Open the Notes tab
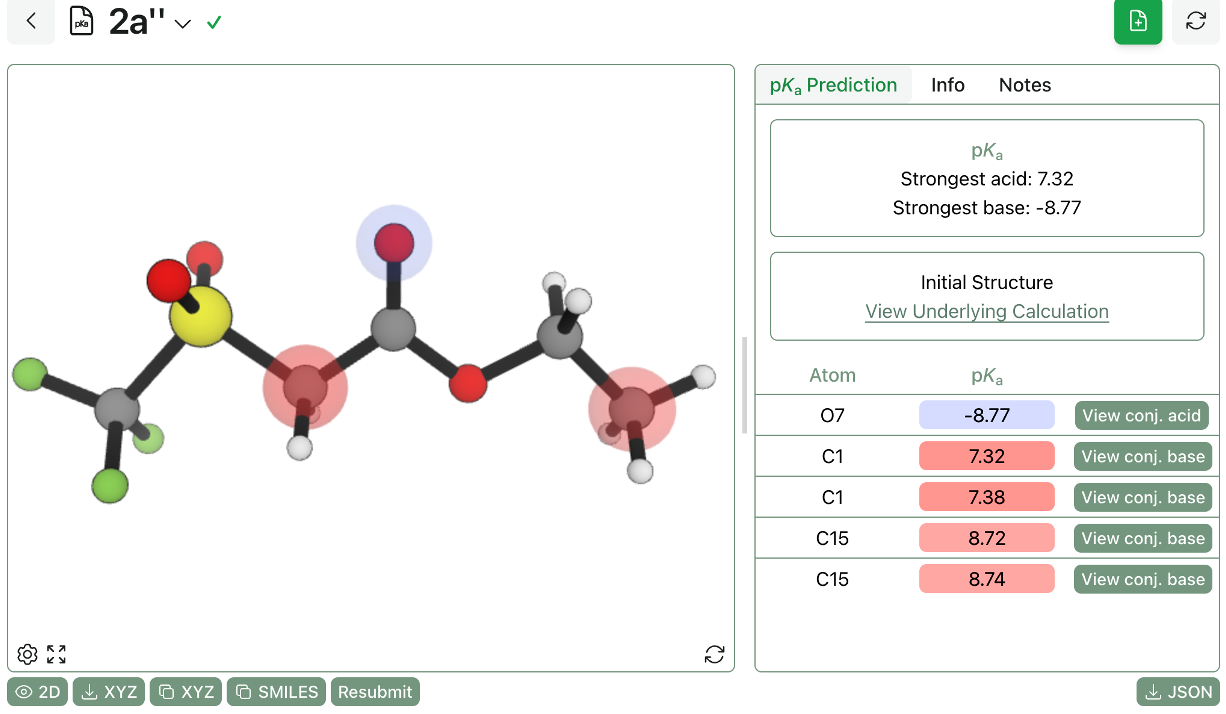The height and width of the screenshot is (714, 1226). click(x=1024, y=85)
